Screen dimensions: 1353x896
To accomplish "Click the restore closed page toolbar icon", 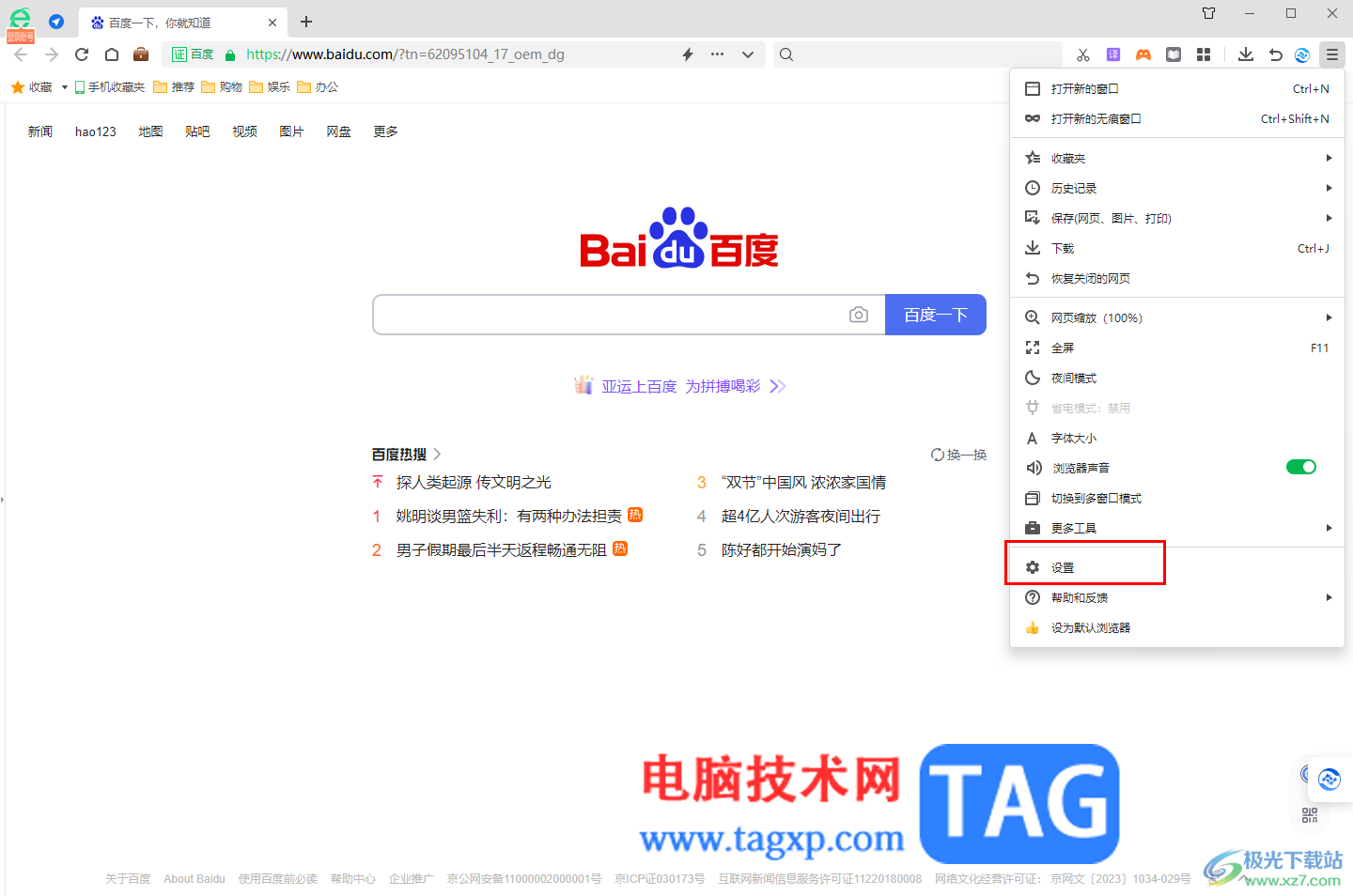I will pyautogui.click(x=1276, y=54).
